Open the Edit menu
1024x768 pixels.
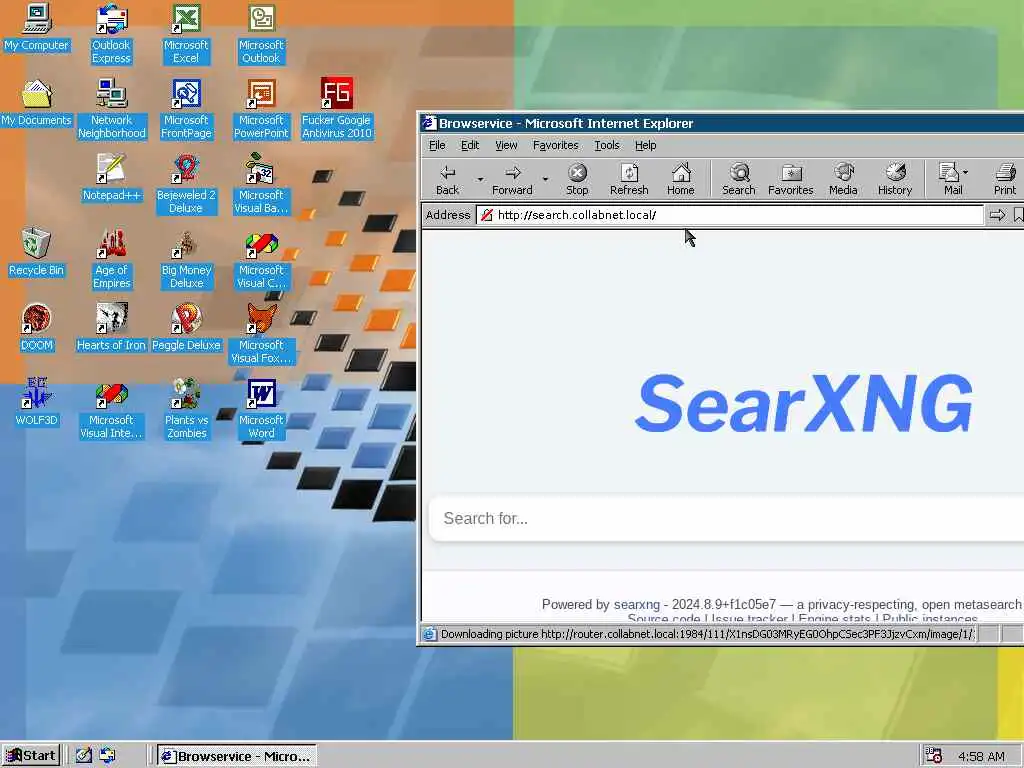[x=470, y=145]
